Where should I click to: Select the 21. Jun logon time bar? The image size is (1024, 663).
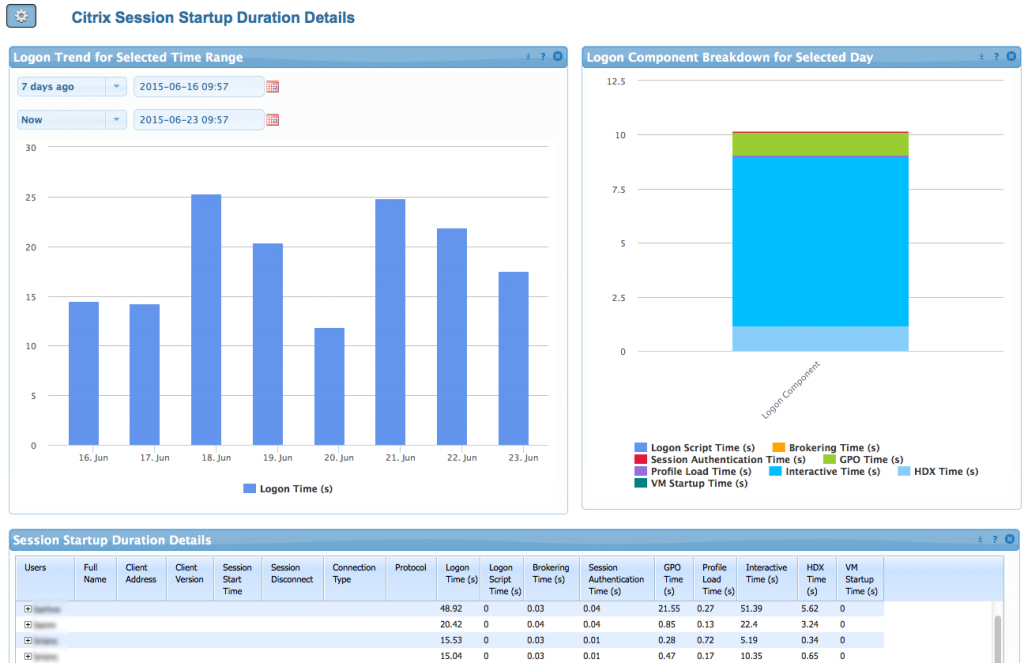tap(390, 322)
